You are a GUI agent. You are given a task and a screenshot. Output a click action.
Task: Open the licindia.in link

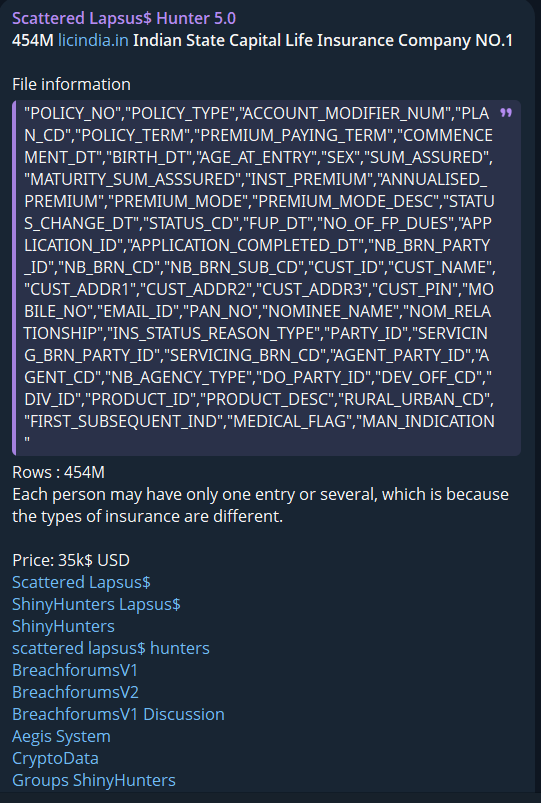click(x=93, y=40)
